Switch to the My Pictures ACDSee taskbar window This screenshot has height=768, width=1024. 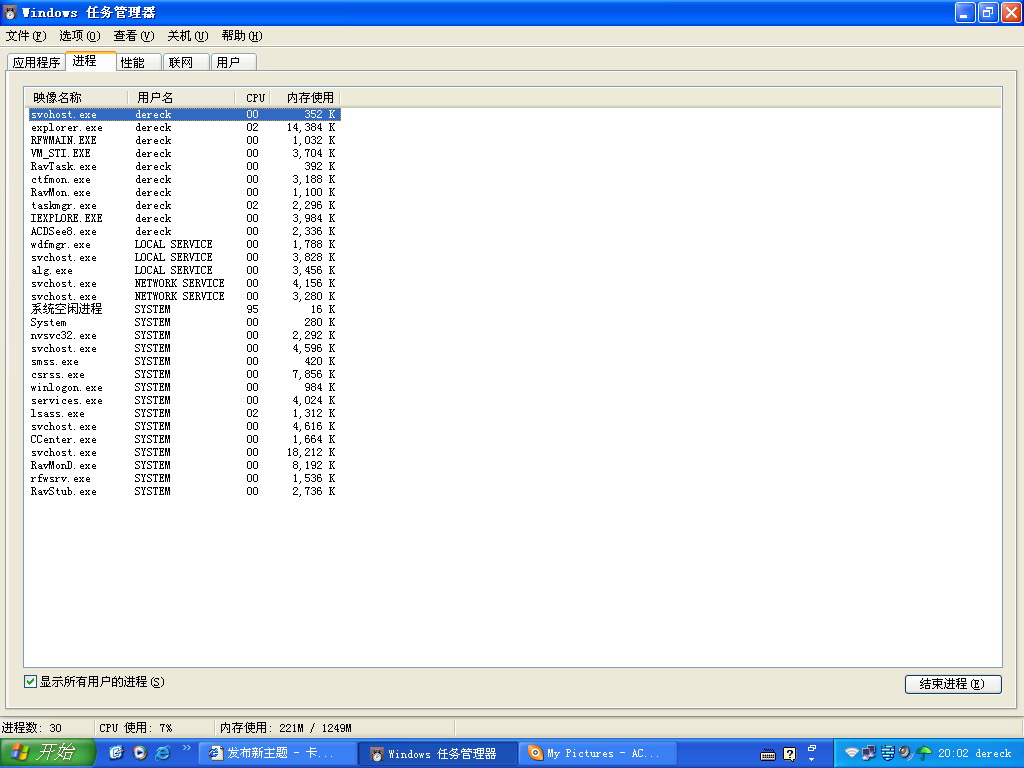point(598,754)
